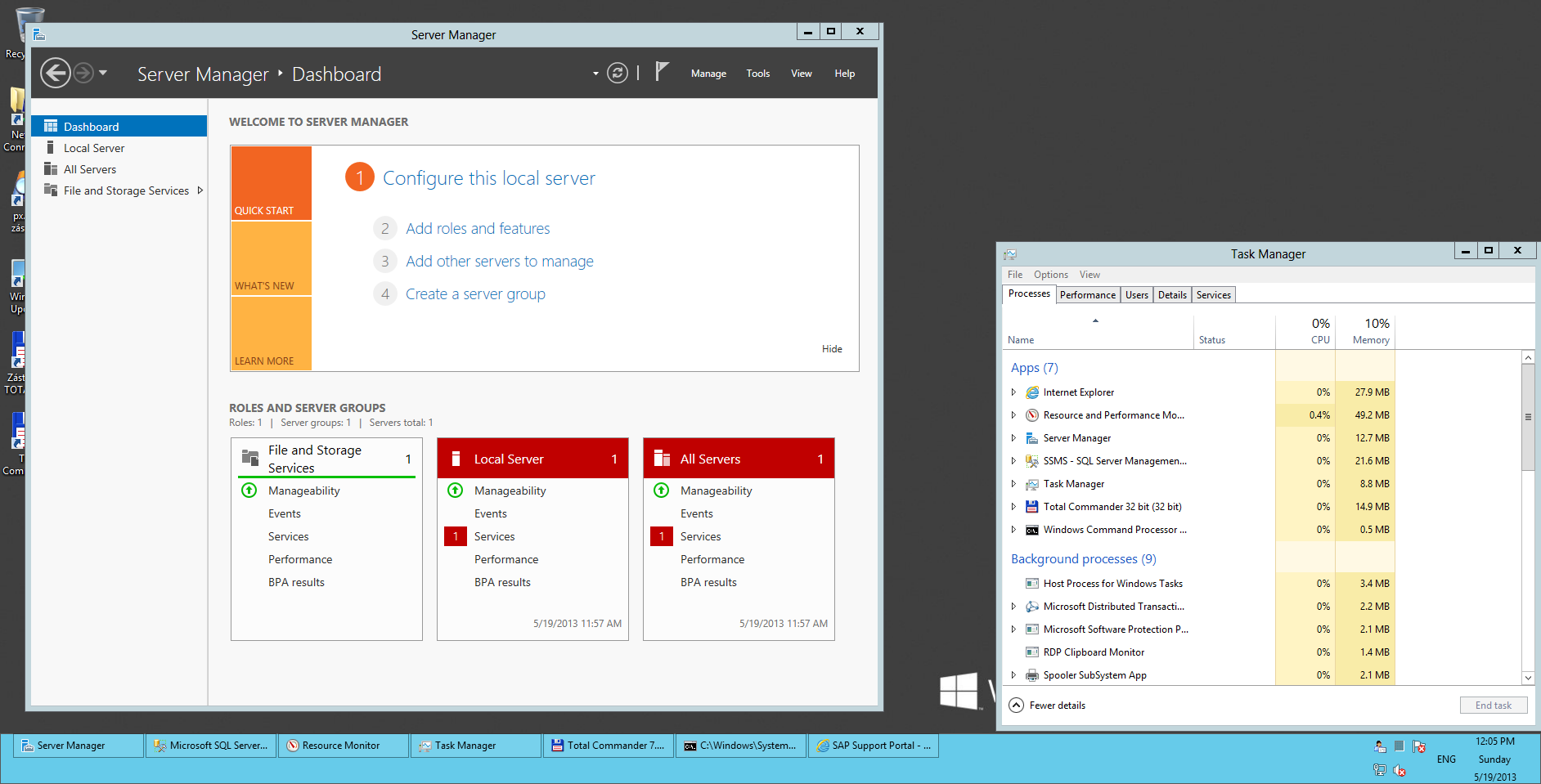The height and width of the screenshot is (784, 1541).
Task: Select Local Server icon in sidebar
Action: pyautogui.click(x=50, y=148)
